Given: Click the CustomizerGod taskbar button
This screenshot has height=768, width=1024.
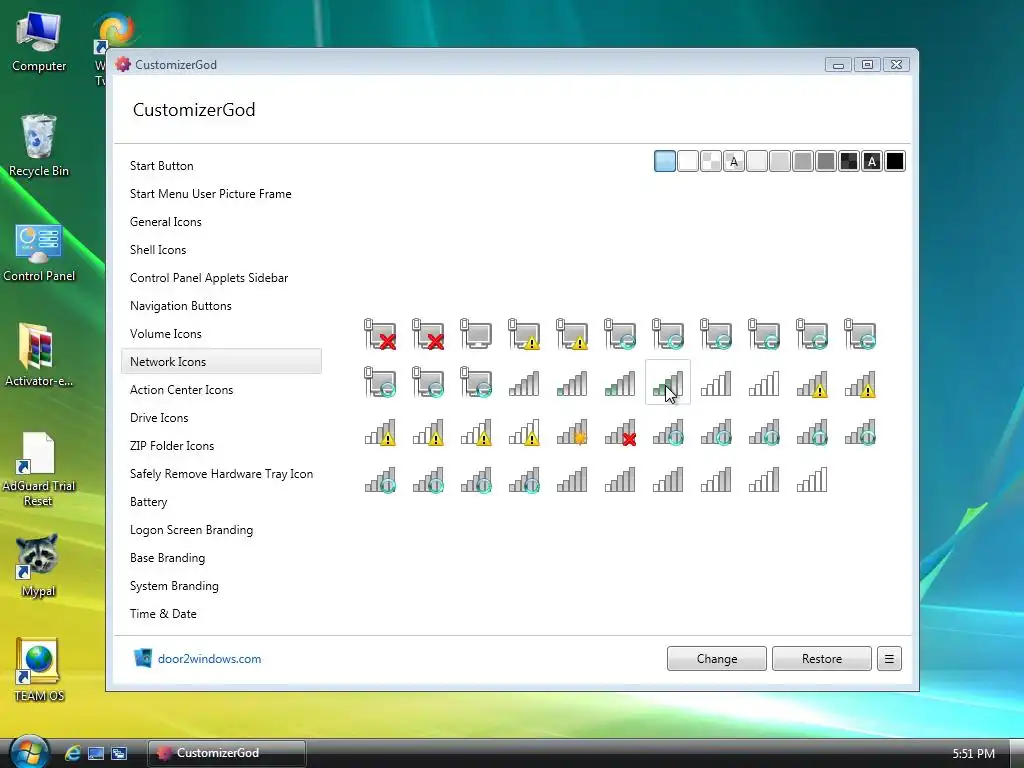Looking at the screenshot, I should click(x=227, y=753).
